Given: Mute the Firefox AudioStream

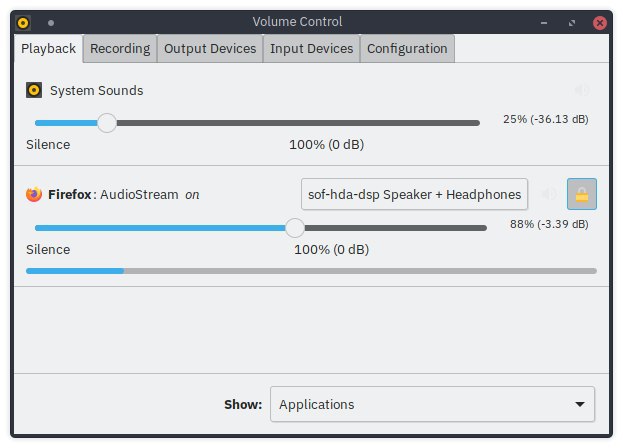Looking at the screenshot, I should [549, 194].
